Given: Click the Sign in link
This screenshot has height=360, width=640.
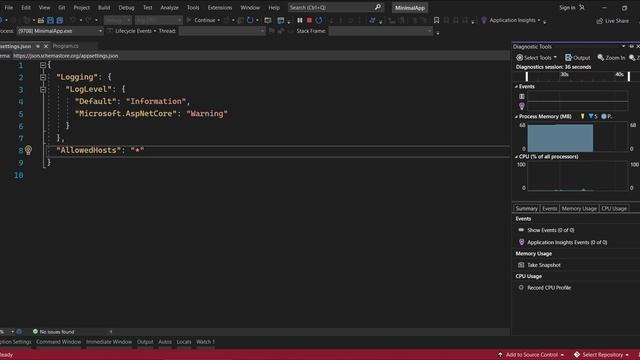Looking at the screenshot, I should (x=567, y=7).
